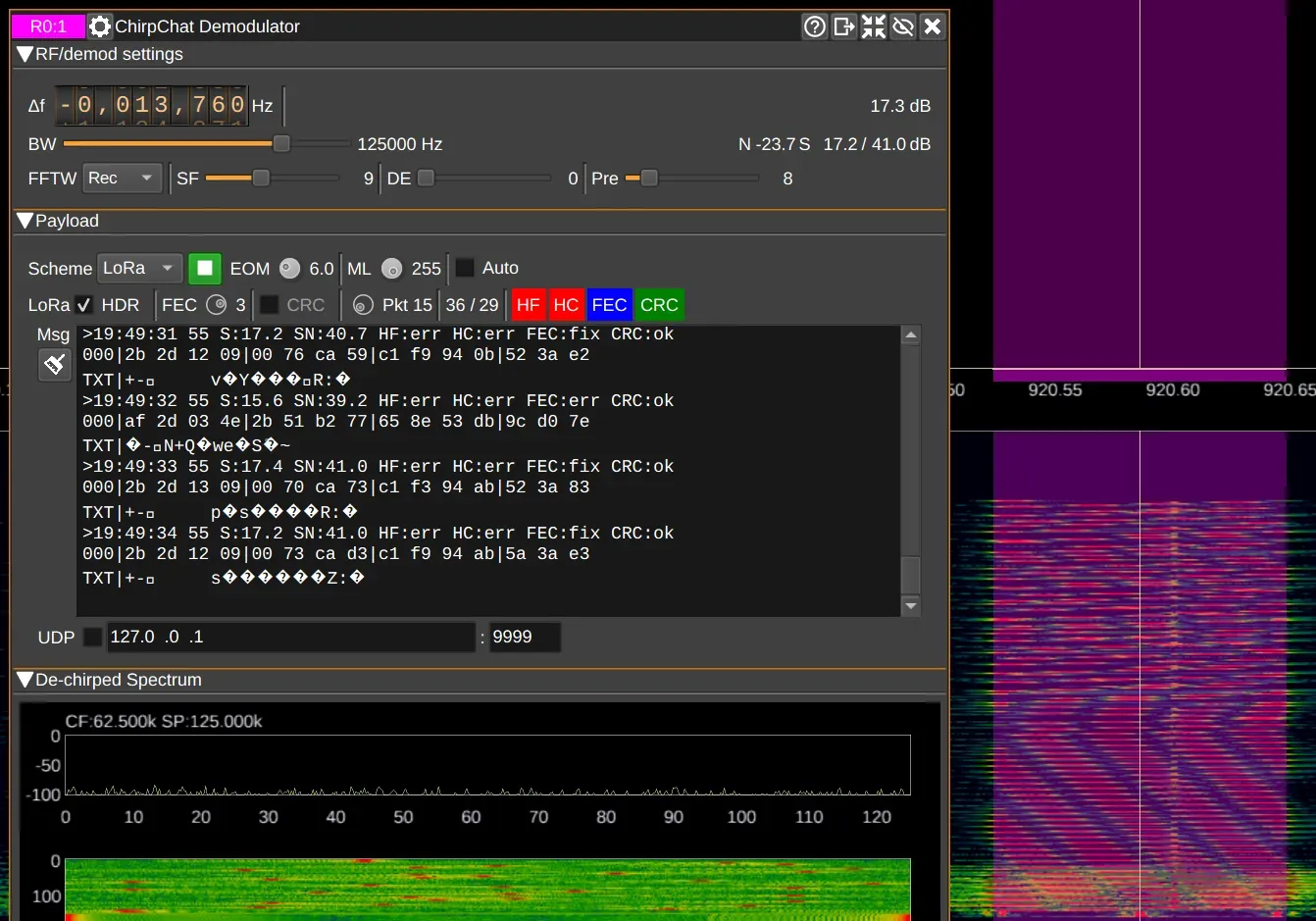The width and height of the screenshot is (1316, 921).
Task: Toggle the HDR header checkbox
Action: (x=84, y=305)
